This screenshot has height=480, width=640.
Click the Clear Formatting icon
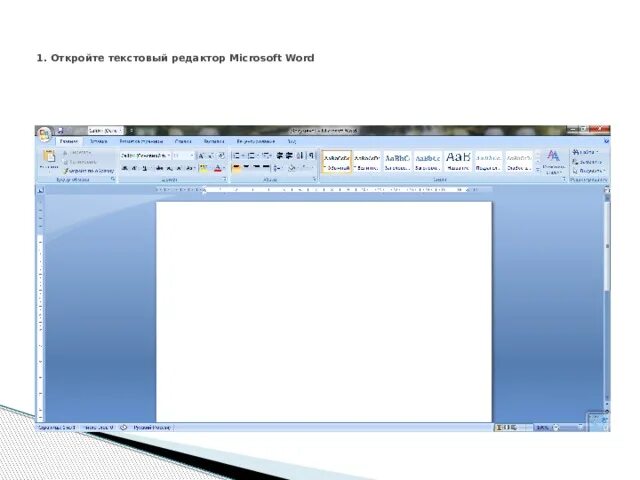pos(221,156)
